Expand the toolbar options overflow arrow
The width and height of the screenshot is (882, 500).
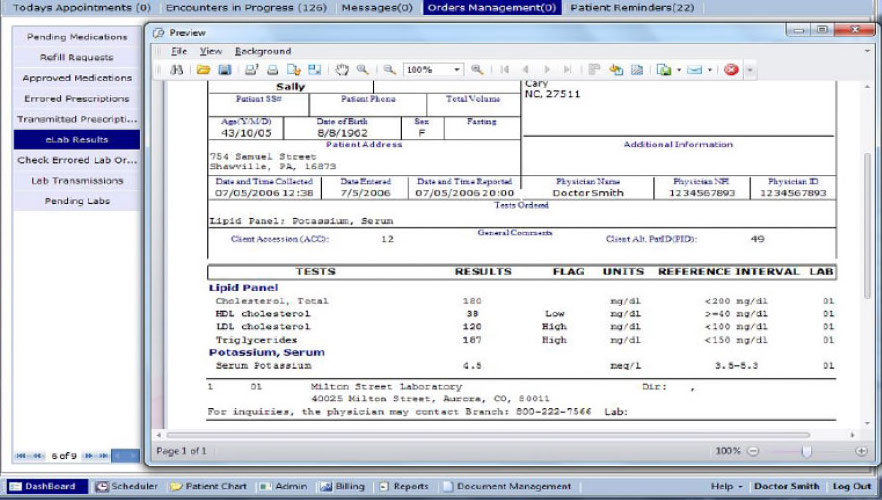tap(749, 70)
